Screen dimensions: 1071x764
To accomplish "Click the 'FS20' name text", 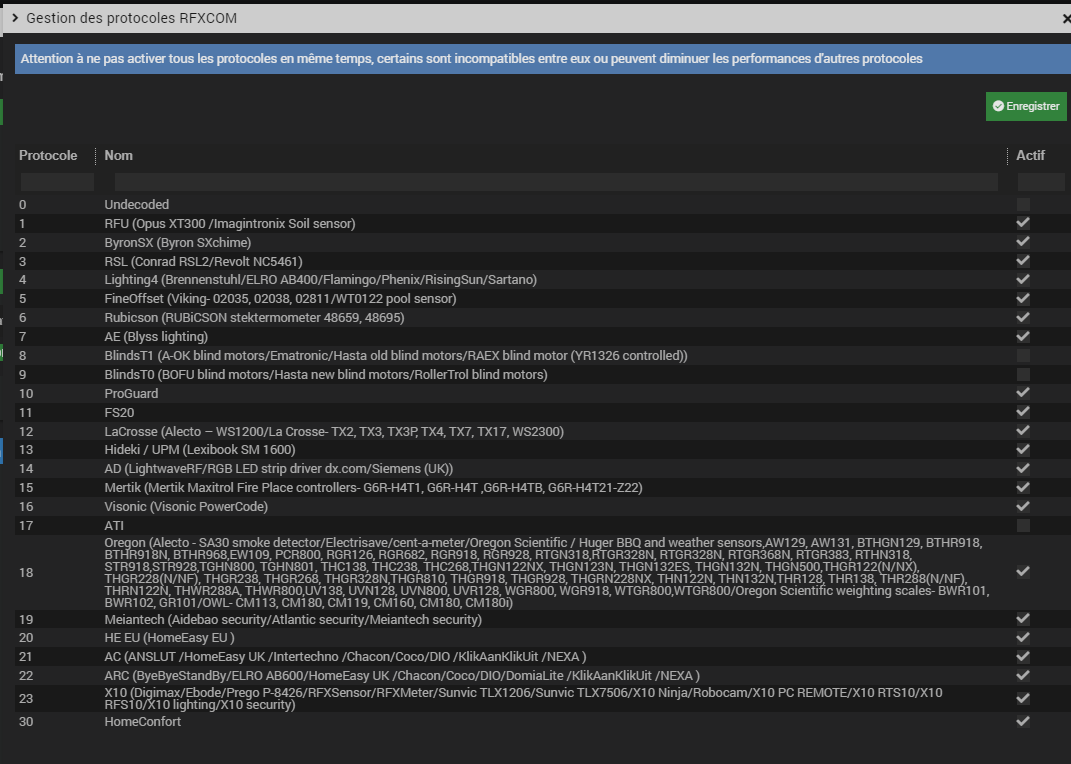I will click(119, 412).
